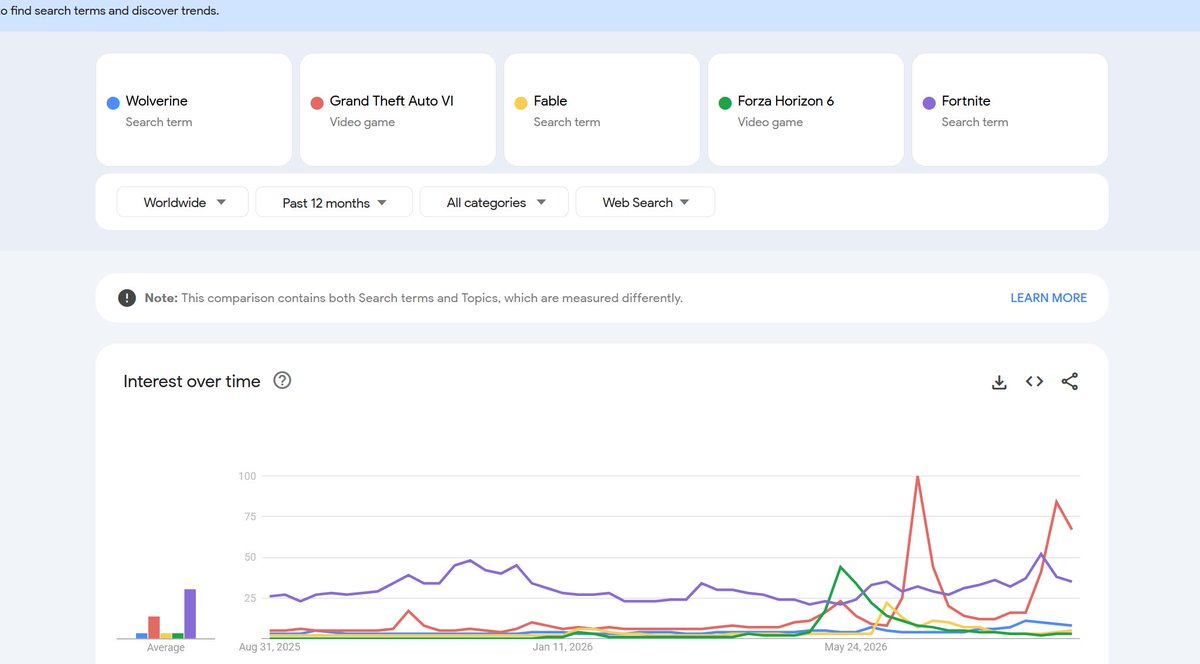Viewport: 1200px width, 664px height.
Task: Click the yellow Fable line peak
Action: [887, 603]
